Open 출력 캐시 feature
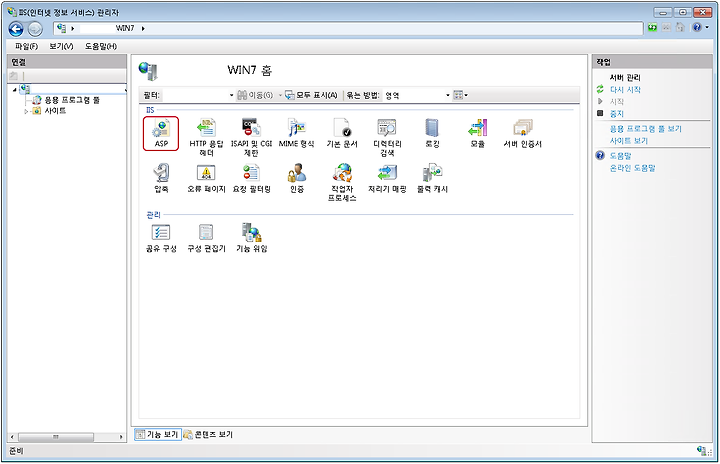720x464 pixels. [x=432, y=178]
